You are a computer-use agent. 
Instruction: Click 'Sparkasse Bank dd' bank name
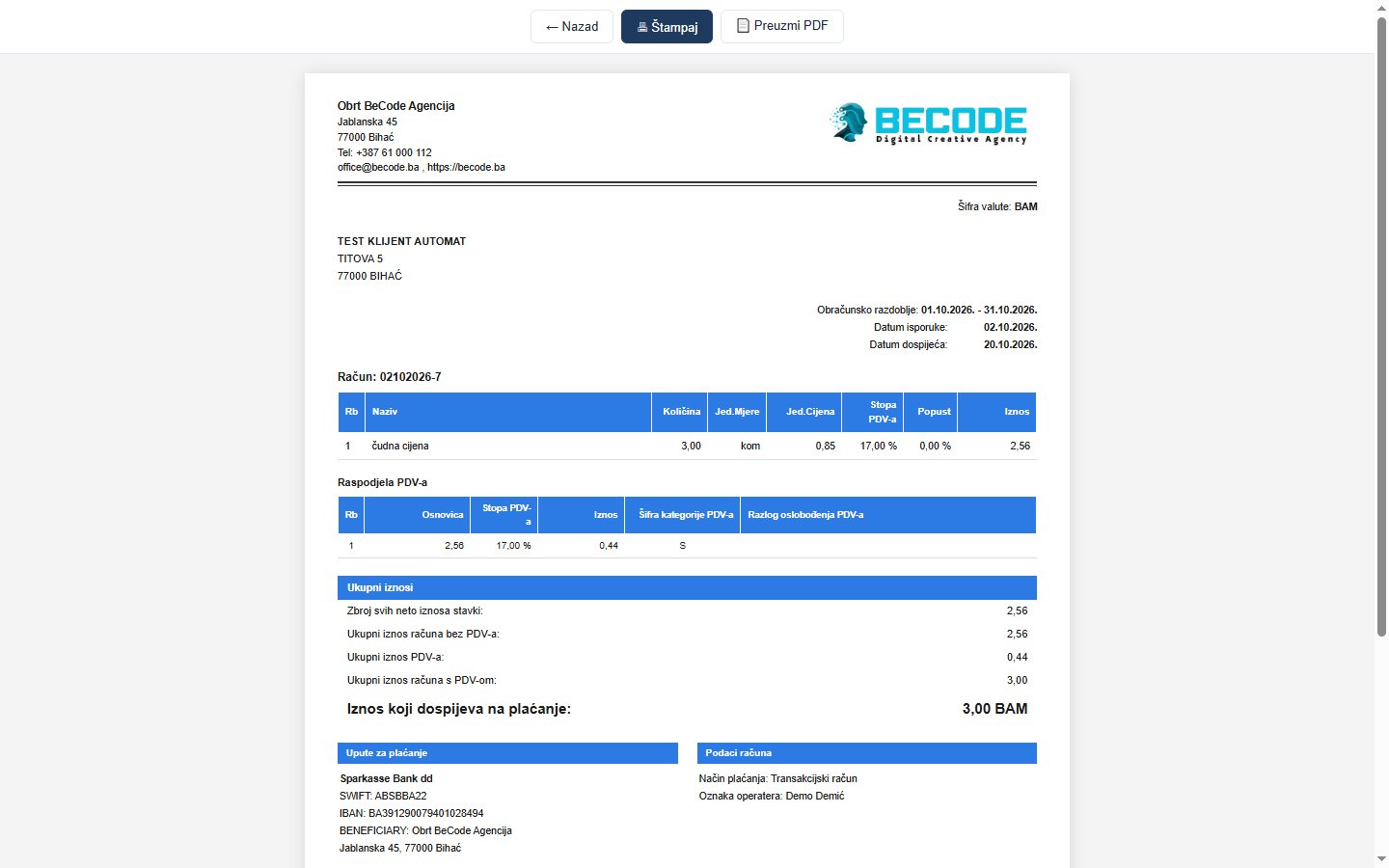click(x=386, y=778)
